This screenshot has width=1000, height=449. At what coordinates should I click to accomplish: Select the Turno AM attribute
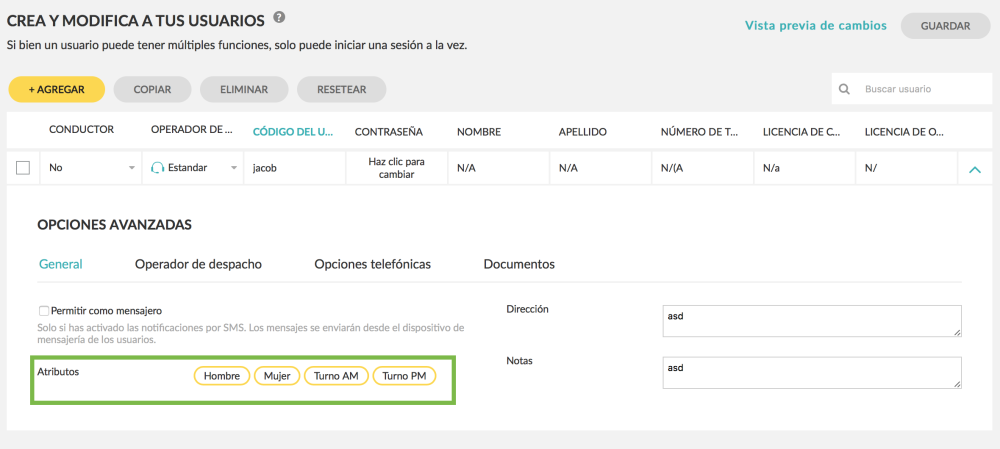point(336,376)
